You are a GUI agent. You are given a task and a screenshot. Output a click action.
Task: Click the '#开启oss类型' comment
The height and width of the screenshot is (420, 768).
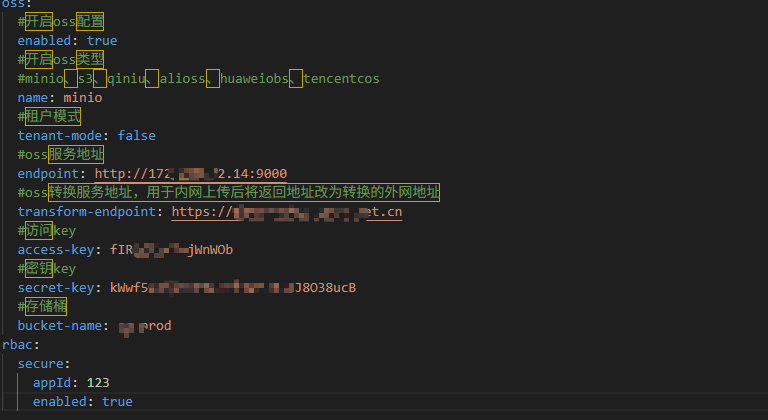[61, 60]
